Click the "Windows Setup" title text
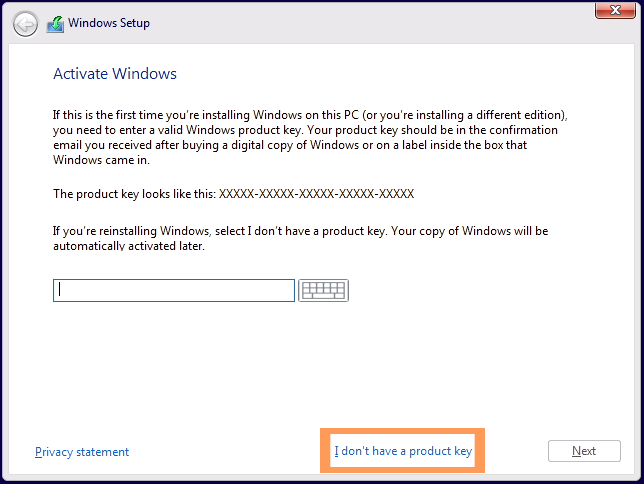The width and height of the screenshot is (644, 484). 109,23
